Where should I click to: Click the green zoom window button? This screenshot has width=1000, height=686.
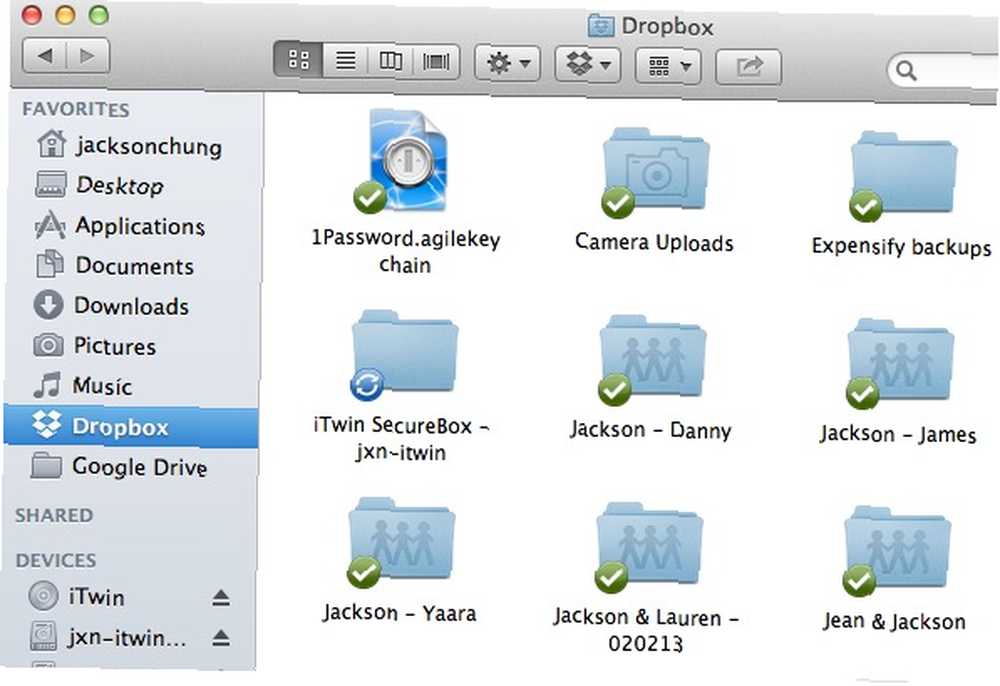98,14
